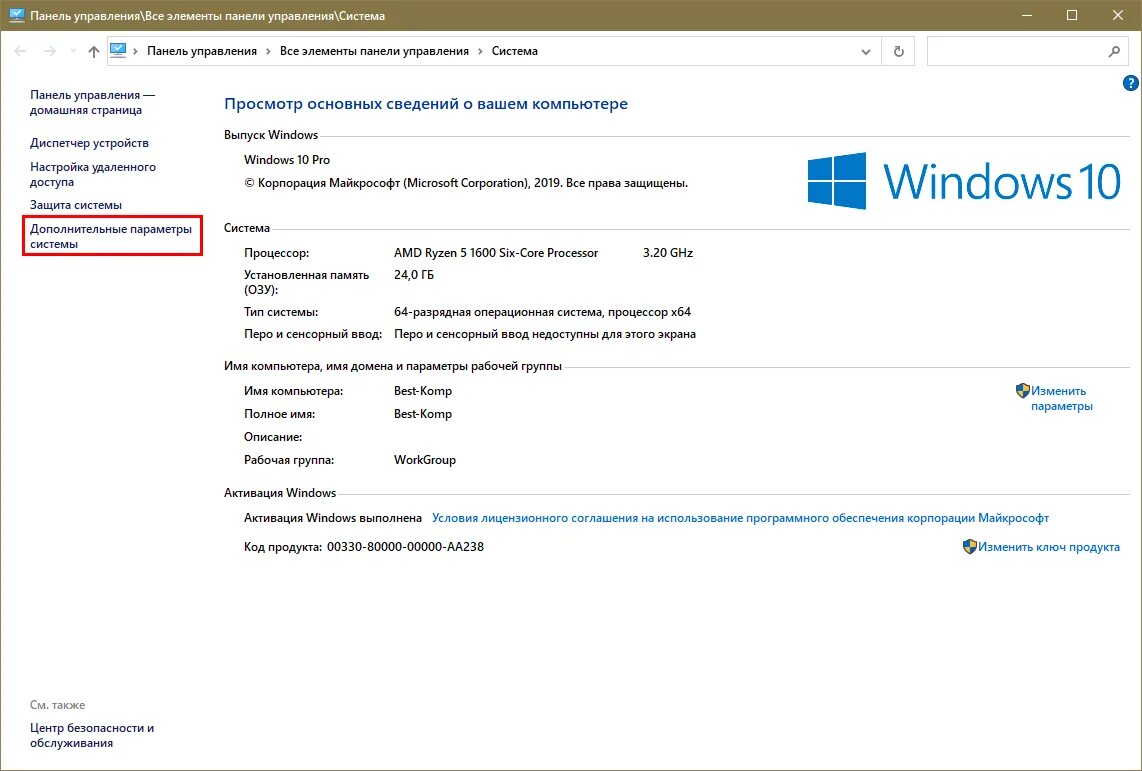This screenshot has height=771, width=1142.
Task: Click '64-разрядная операционная система' text
Action: click(x=498, y=312)
